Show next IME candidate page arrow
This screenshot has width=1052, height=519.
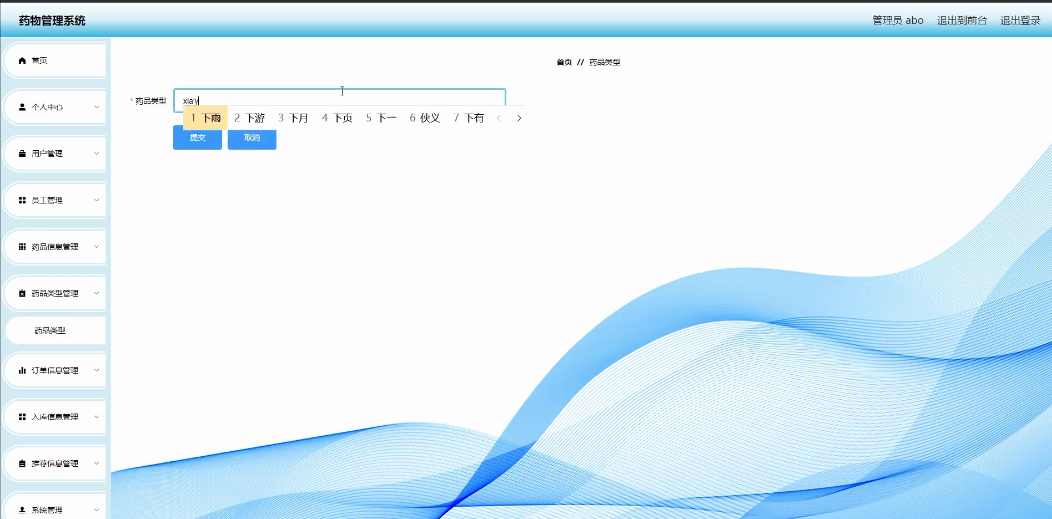pos(519,118)
